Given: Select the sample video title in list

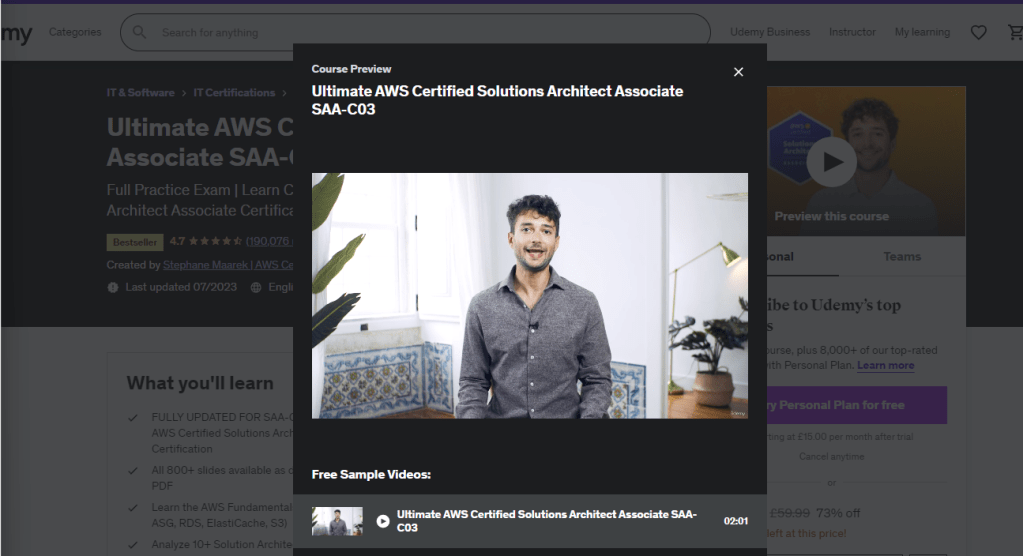Looking at the screenshot, I should (x=547, y=521).
